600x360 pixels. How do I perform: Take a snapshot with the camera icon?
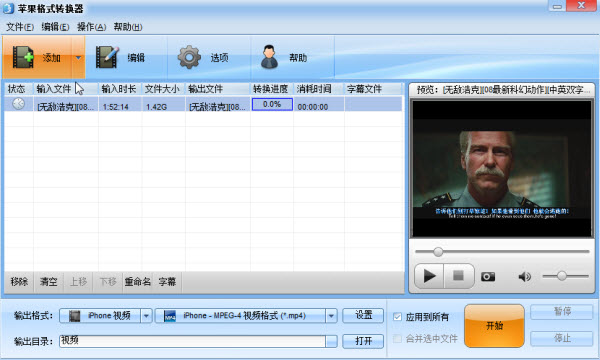click(x=488, y=276)
